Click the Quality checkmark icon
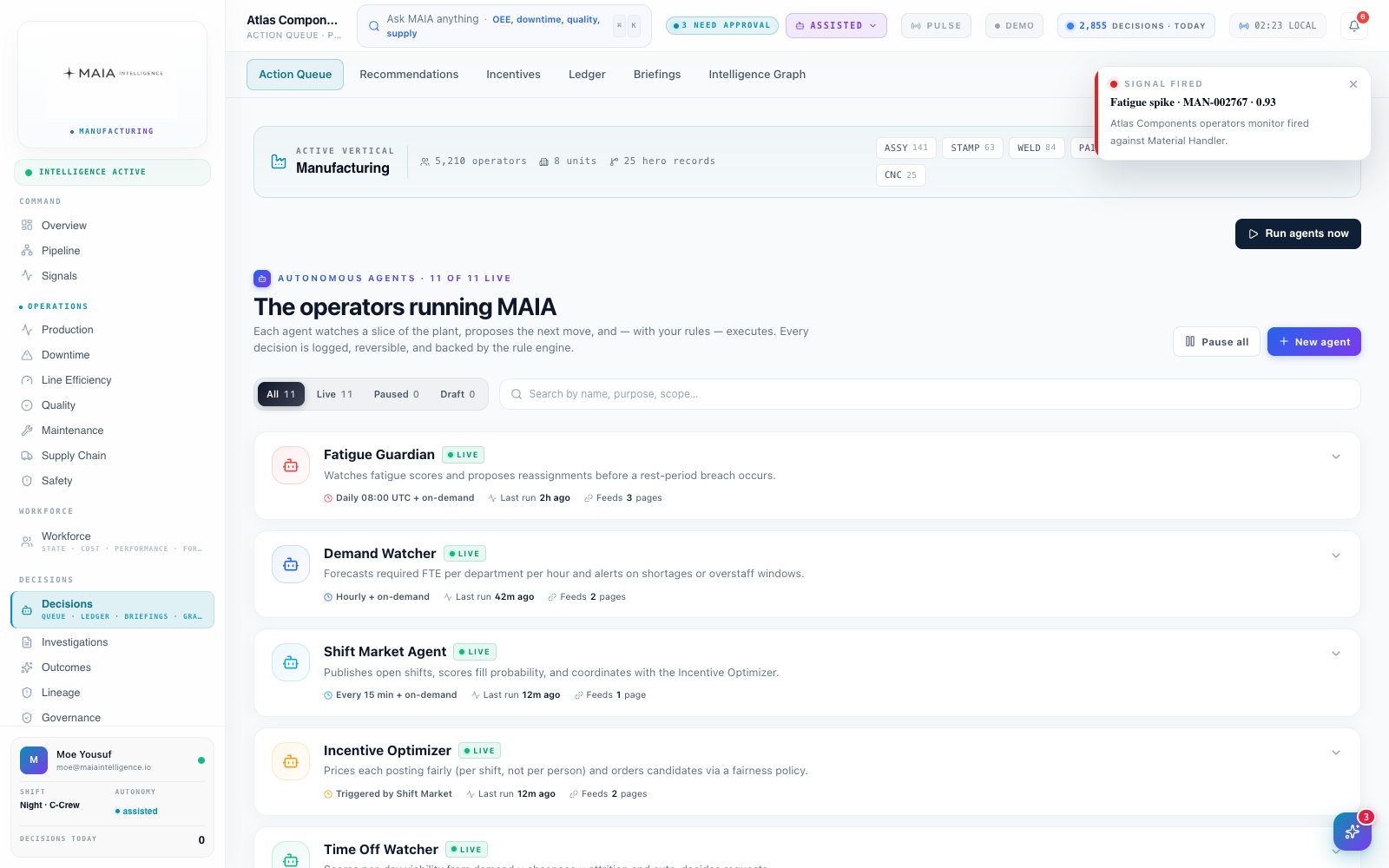The image size is (1389, 868). (27, 405)
